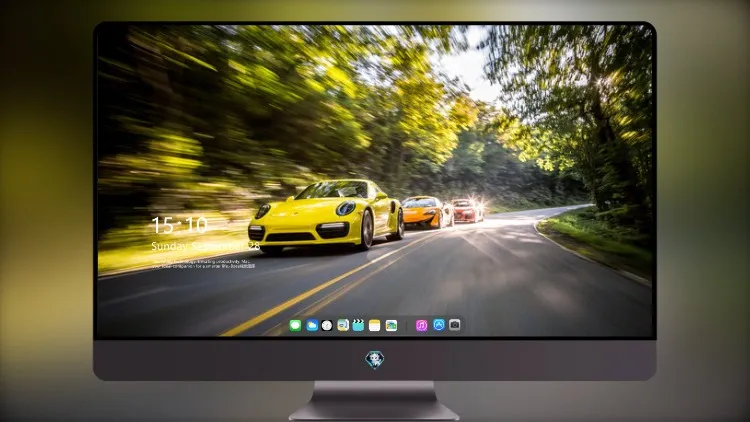Open the Clock app in dock
Image resolution: width=750 pixels, height=422 pixels.
tap(327, 326)
